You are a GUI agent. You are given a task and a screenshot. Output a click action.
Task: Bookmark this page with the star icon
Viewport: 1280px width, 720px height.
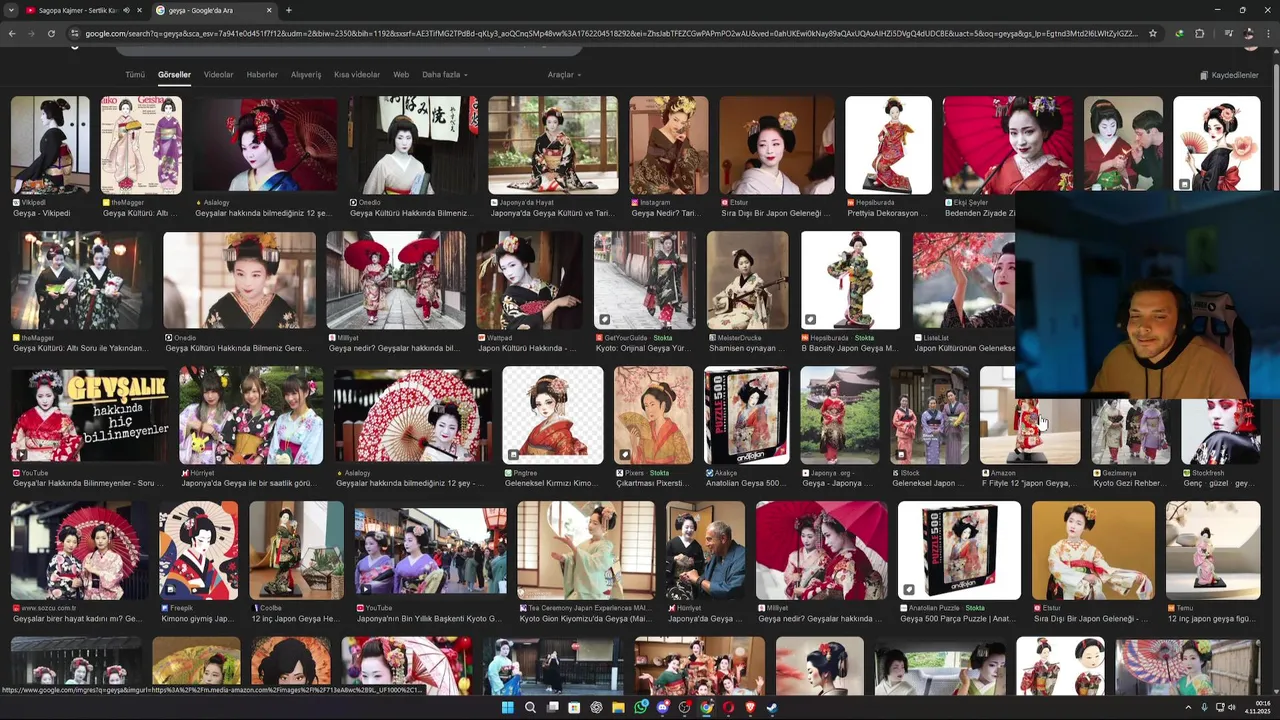click(1153, 33)
